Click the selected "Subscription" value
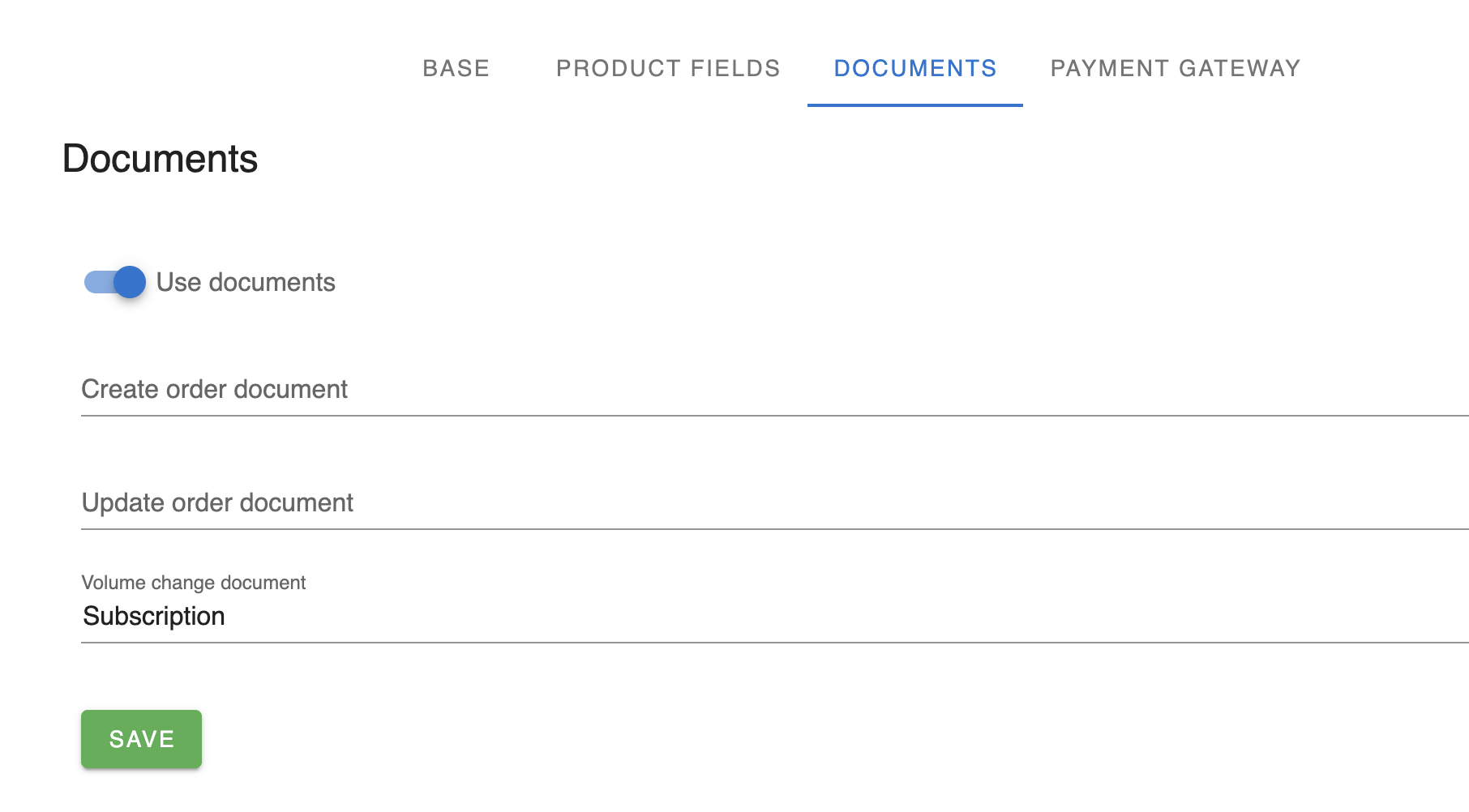This screenshot has height=812, width=1469. (x=154, y=617)
